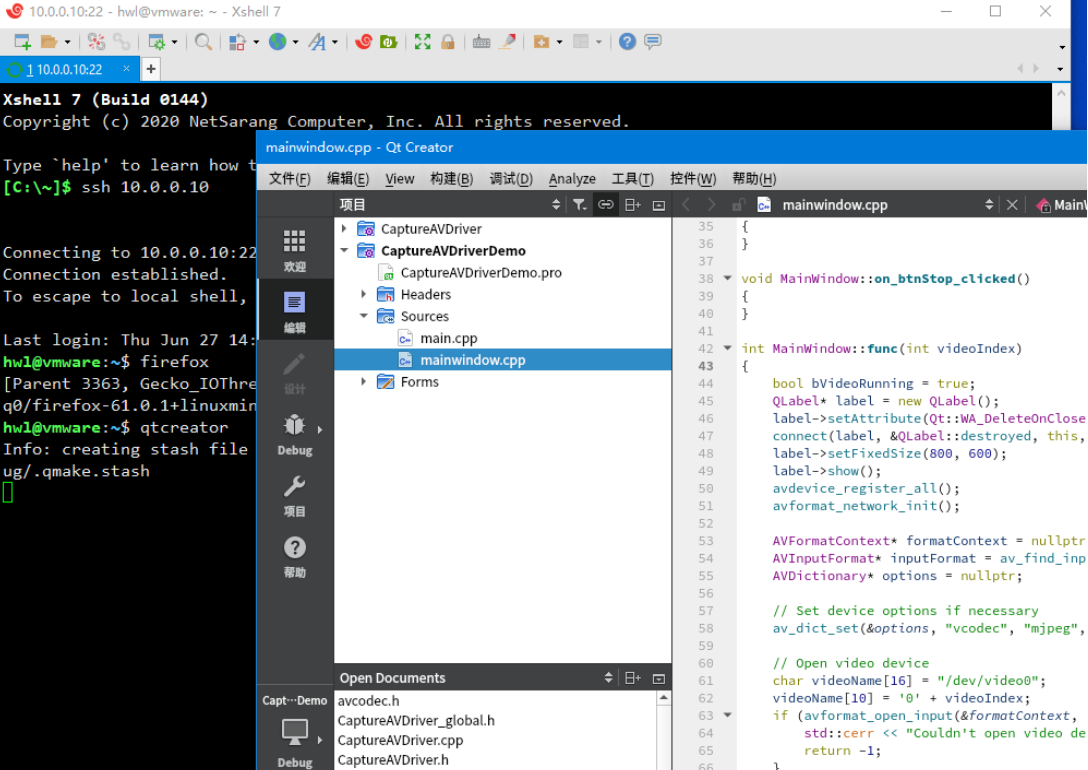Open the 构建(B) menu in Qt Creator

(452, 179)
